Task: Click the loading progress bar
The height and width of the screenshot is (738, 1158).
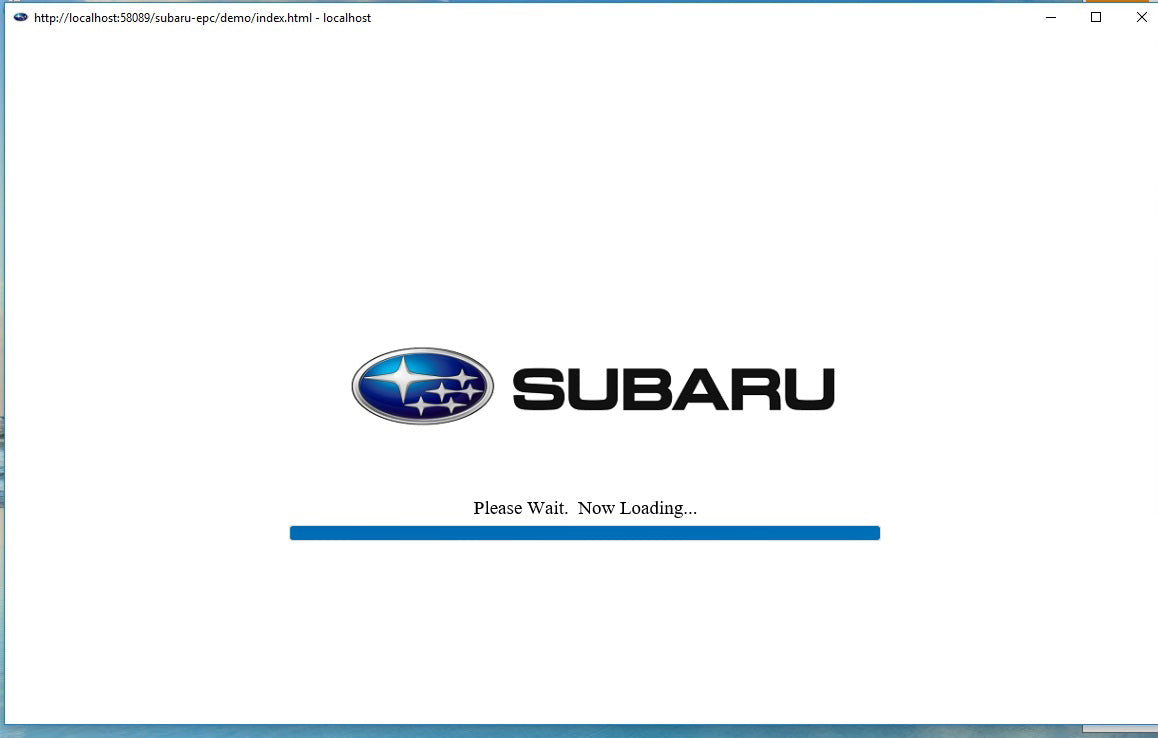Action: pyautogui.click(x=584, y=532)
